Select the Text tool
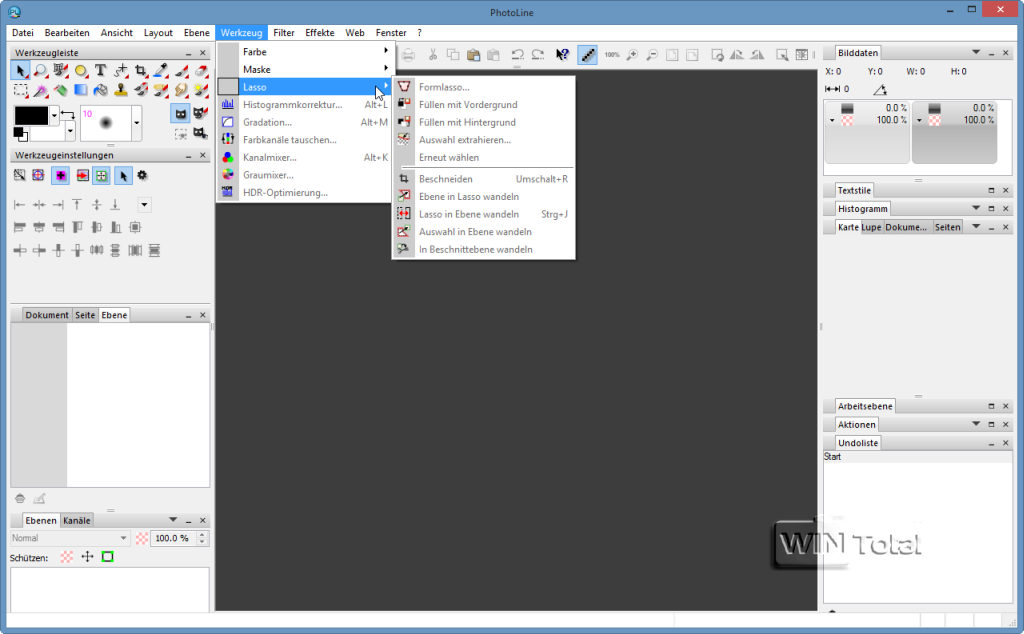 (x=101, y=71)
